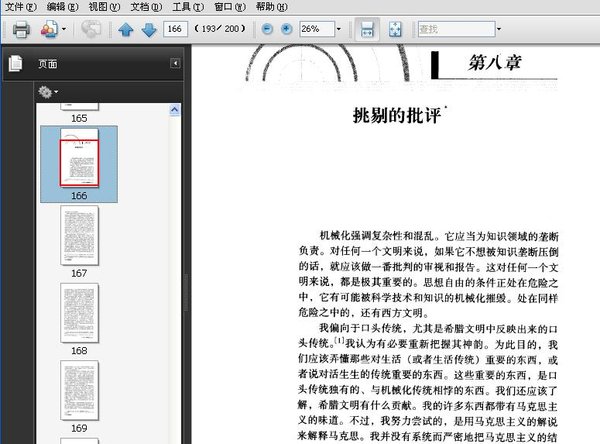Open the 文档(D) menu
Image resolution: width=600 pixels, height=444 pixels.
coord(146,7)
